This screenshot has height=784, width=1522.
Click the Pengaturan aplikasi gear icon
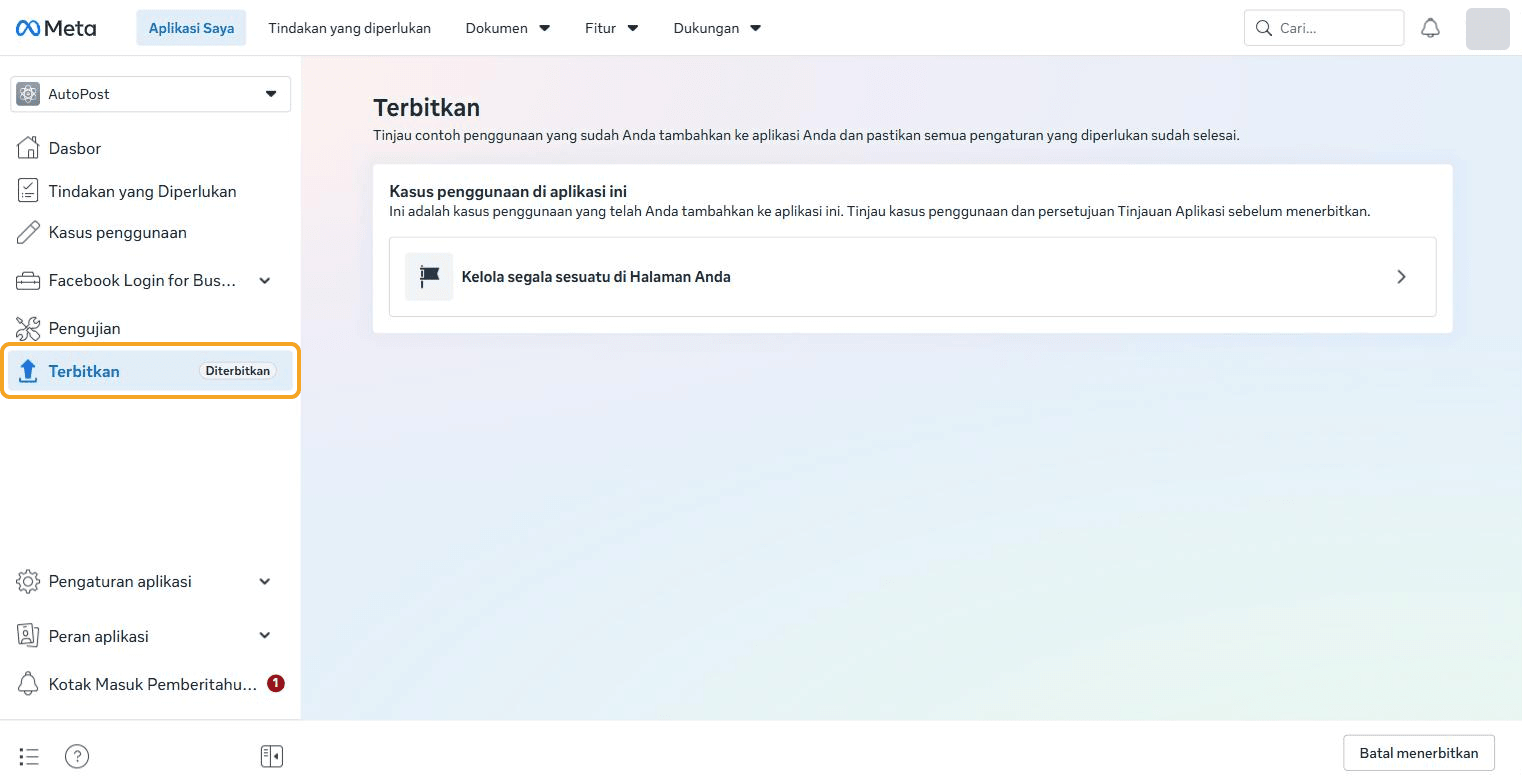point(28,582)
